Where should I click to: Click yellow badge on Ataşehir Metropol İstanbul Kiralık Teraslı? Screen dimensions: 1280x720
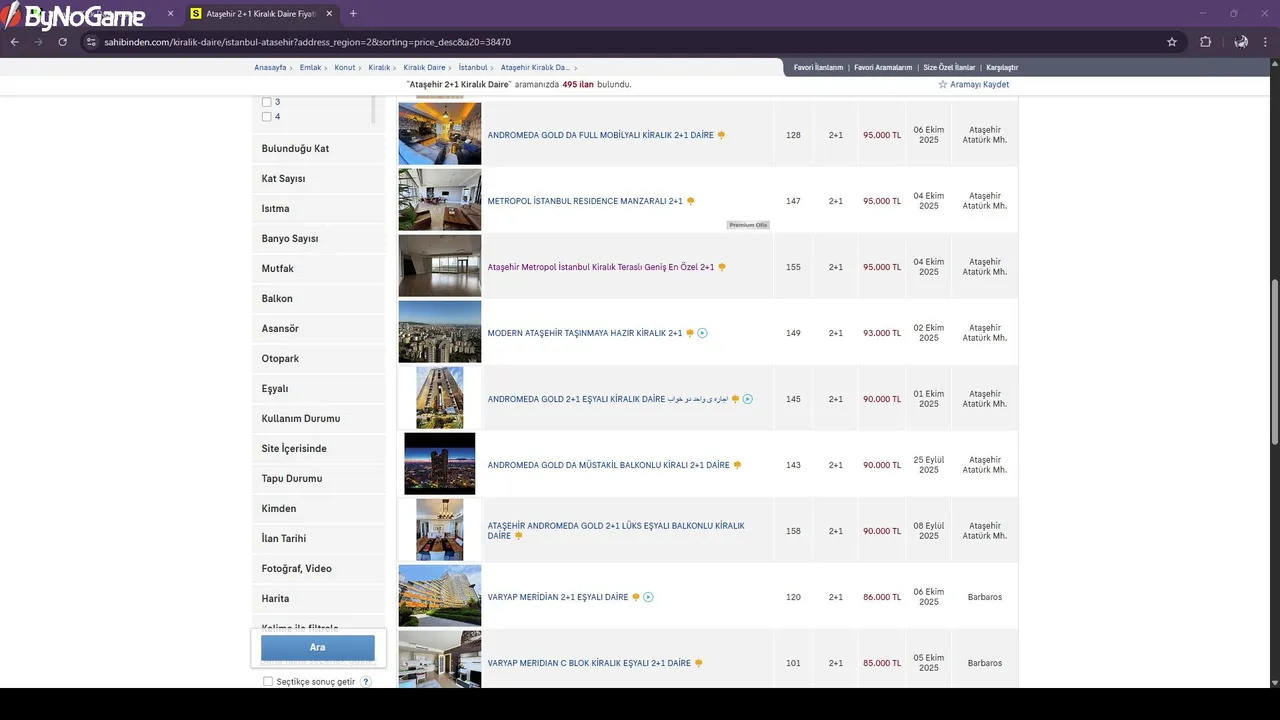pyautogui.click(x=722, y=267)
